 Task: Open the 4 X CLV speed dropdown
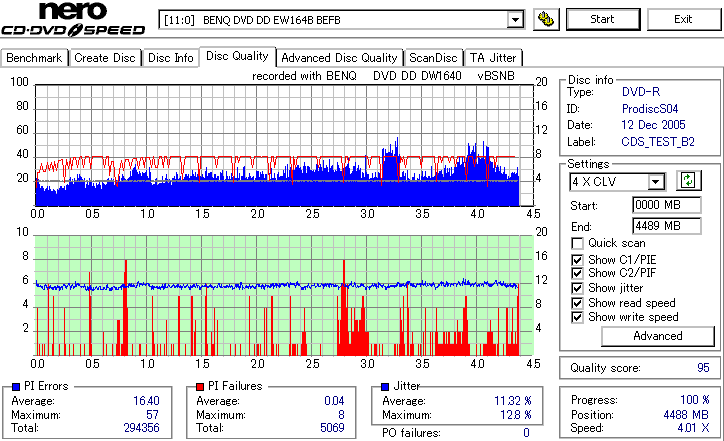point(655,182)
